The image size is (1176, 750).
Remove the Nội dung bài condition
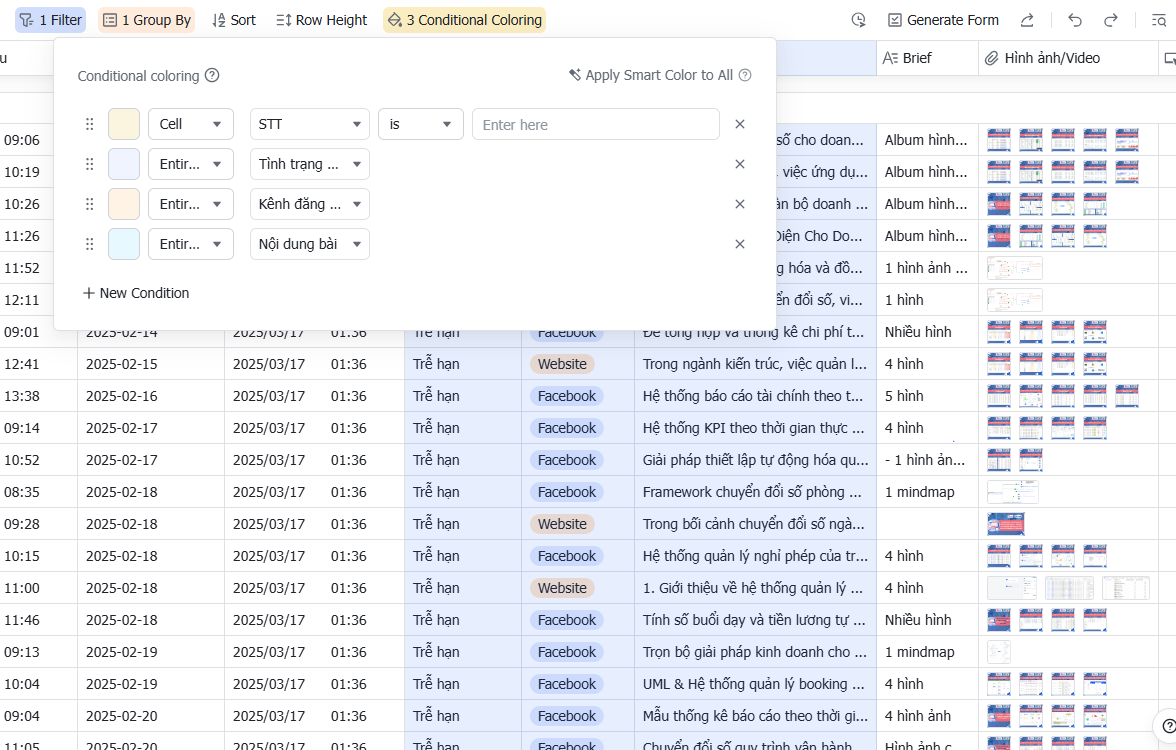740,244
